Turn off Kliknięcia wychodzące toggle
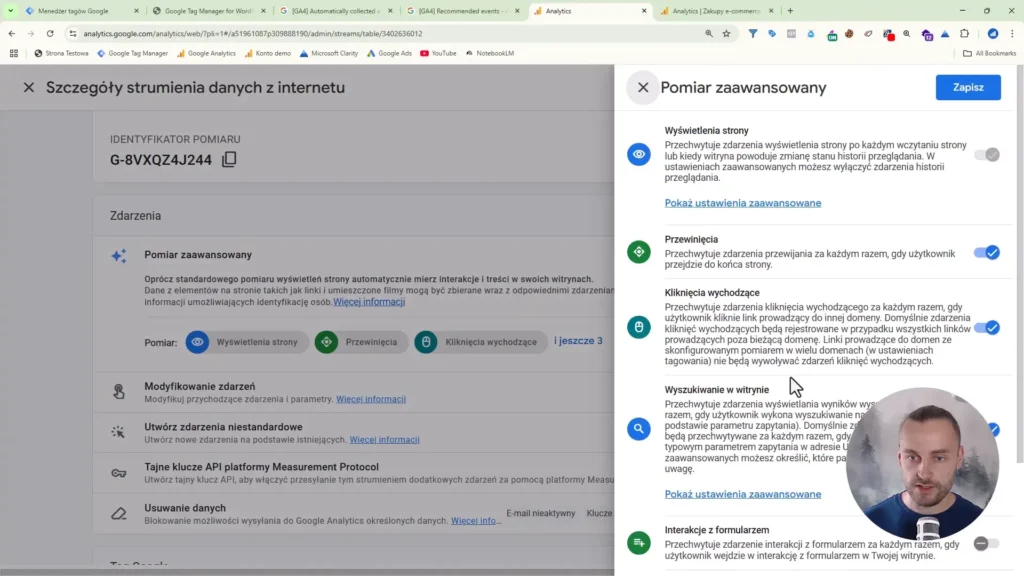The image size is (1024, 576). (x=987, y=328)
